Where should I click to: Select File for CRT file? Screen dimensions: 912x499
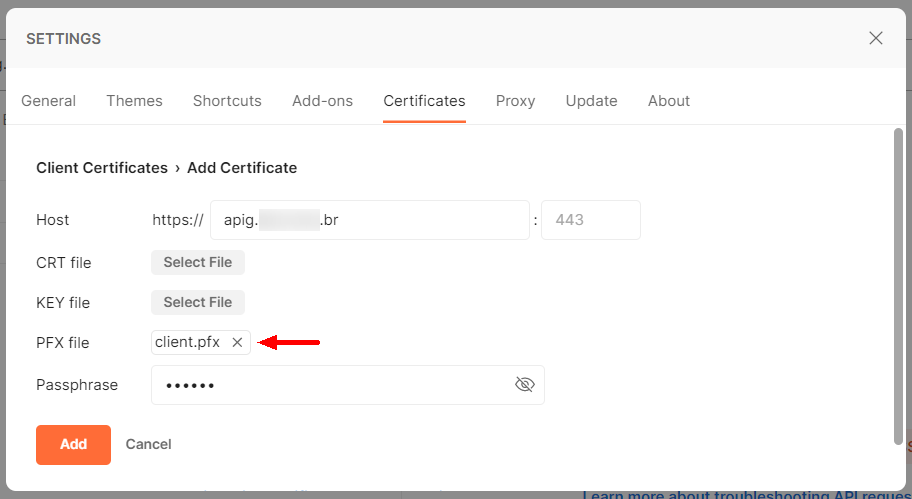197,262
